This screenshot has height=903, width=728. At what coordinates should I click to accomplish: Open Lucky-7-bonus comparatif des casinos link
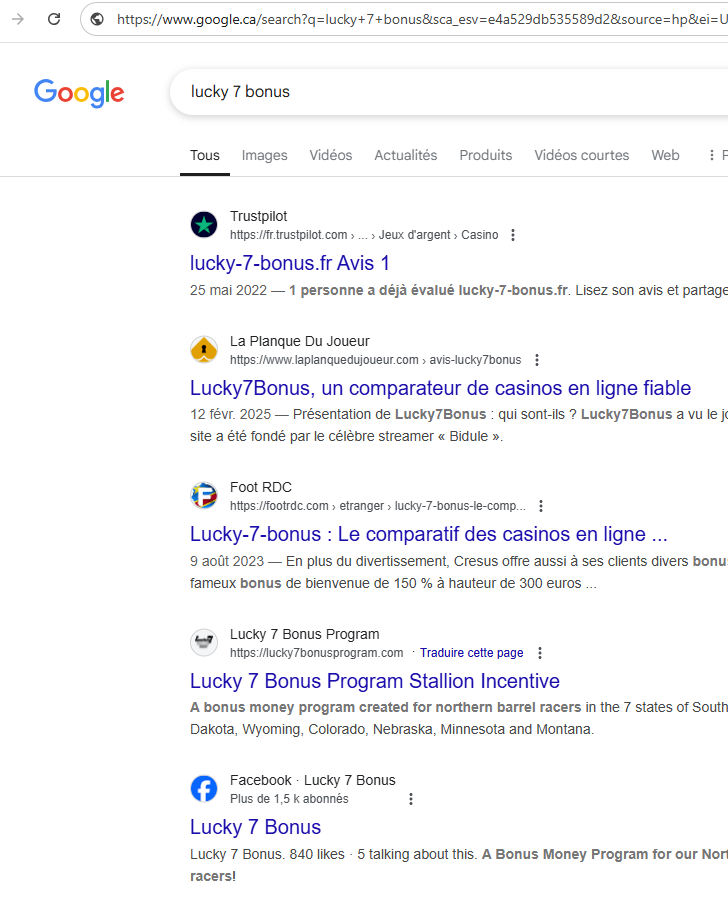[429, 534]
